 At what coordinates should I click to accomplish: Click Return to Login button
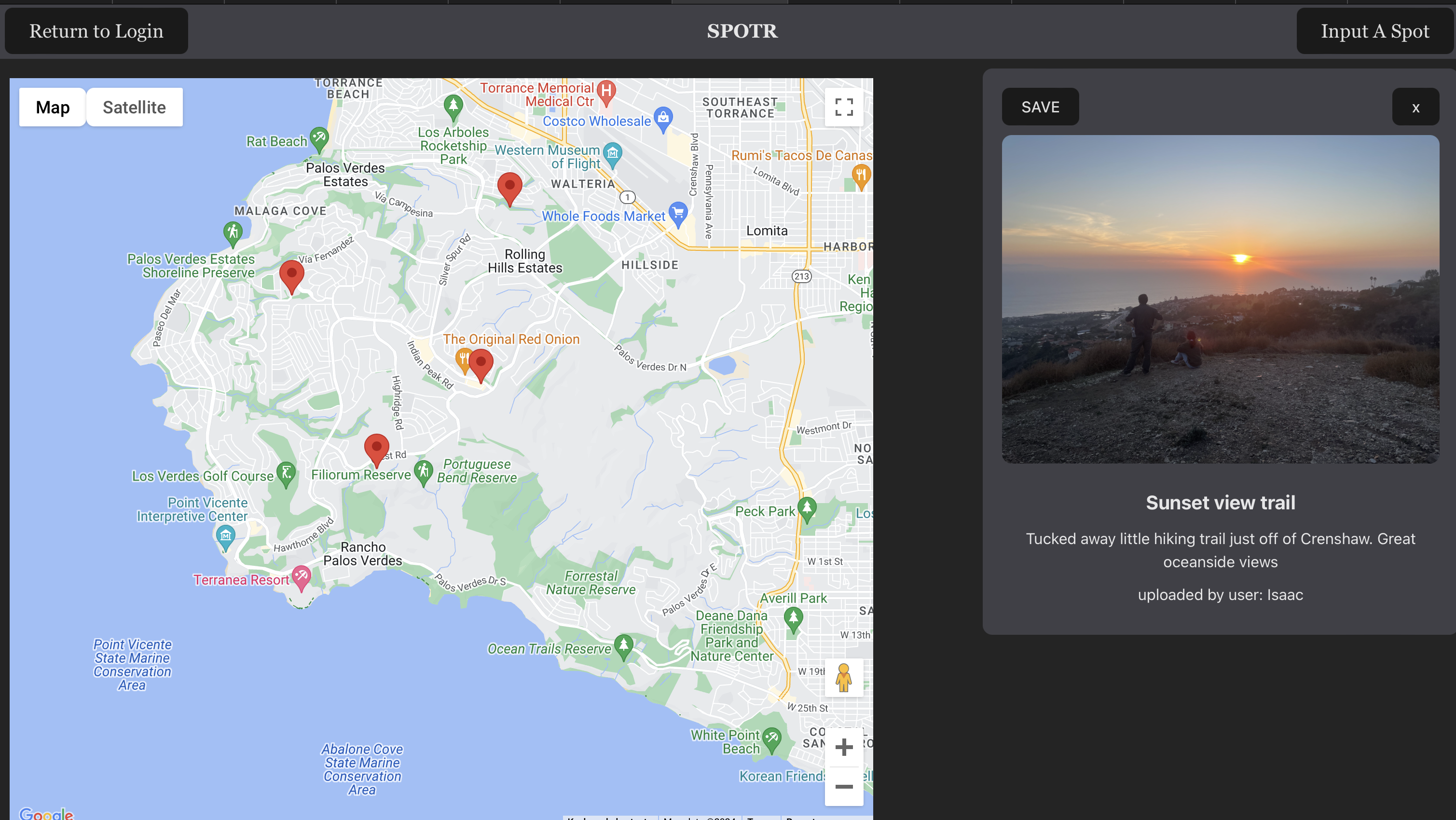[x=96, y=31]
